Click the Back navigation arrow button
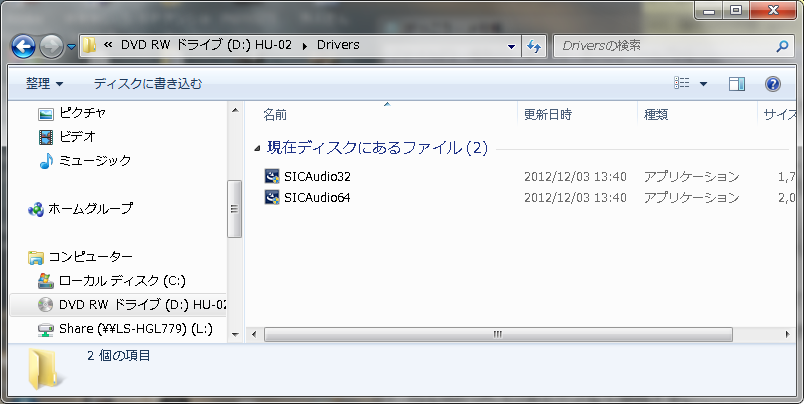Screen dimensions: 804x404 [25, 46]
